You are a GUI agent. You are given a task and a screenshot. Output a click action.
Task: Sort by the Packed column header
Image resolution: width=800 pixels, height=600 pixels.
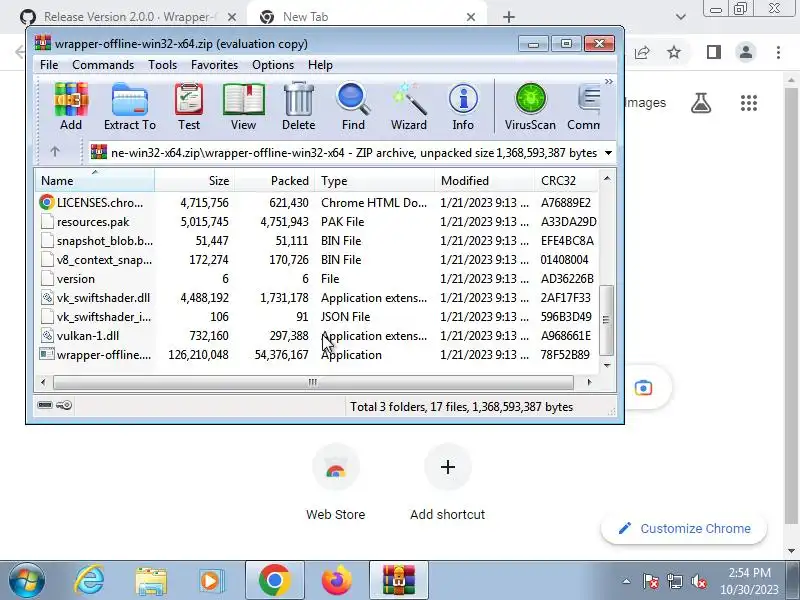(274, 181)
